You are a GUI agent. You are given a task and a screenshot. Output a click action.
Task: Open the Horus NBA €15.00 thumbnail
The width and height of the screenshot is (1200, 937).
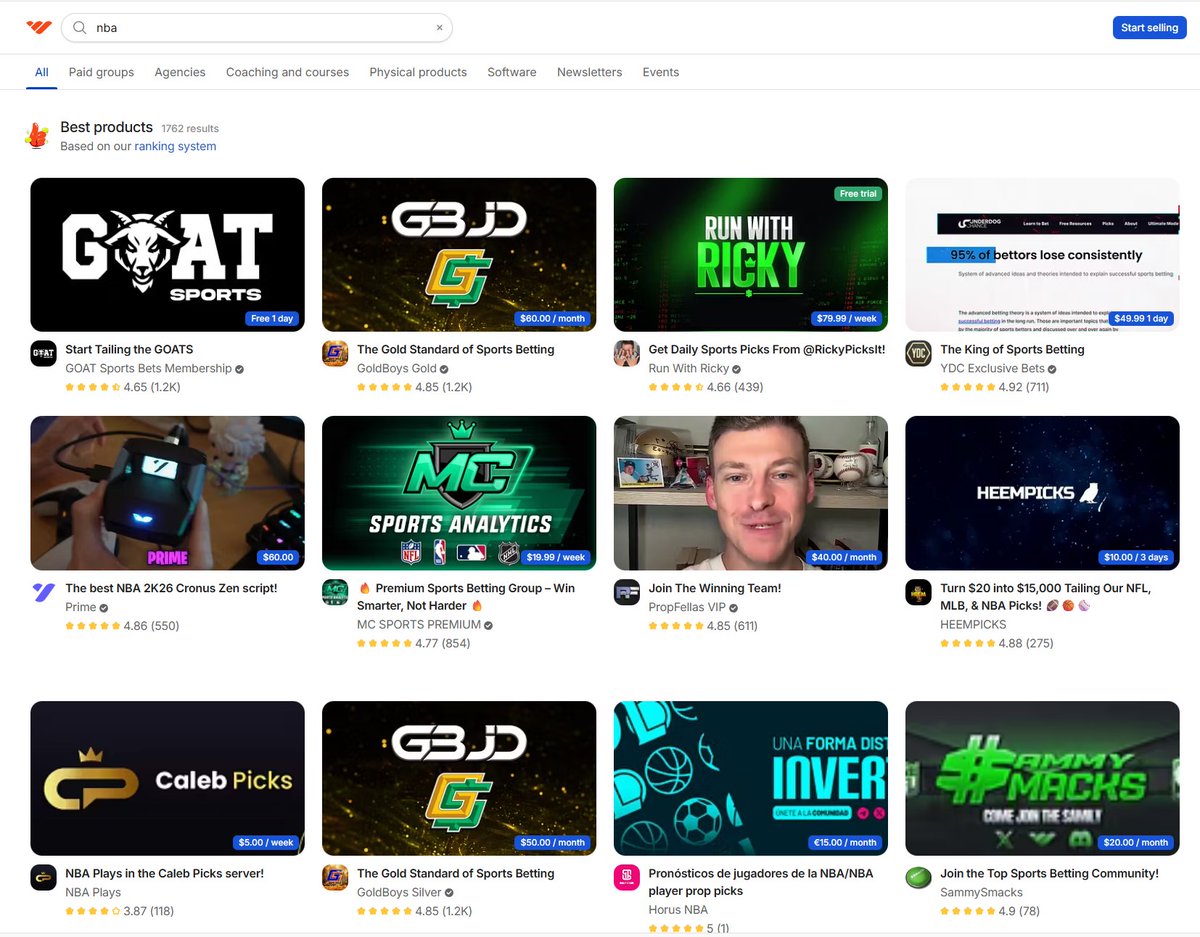(x=751, y=778)
